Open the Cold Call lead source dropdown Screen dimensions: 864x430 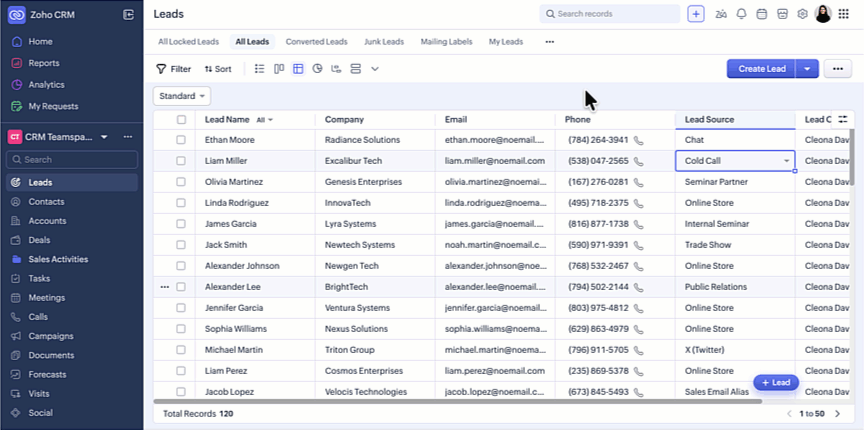point(786,161)
